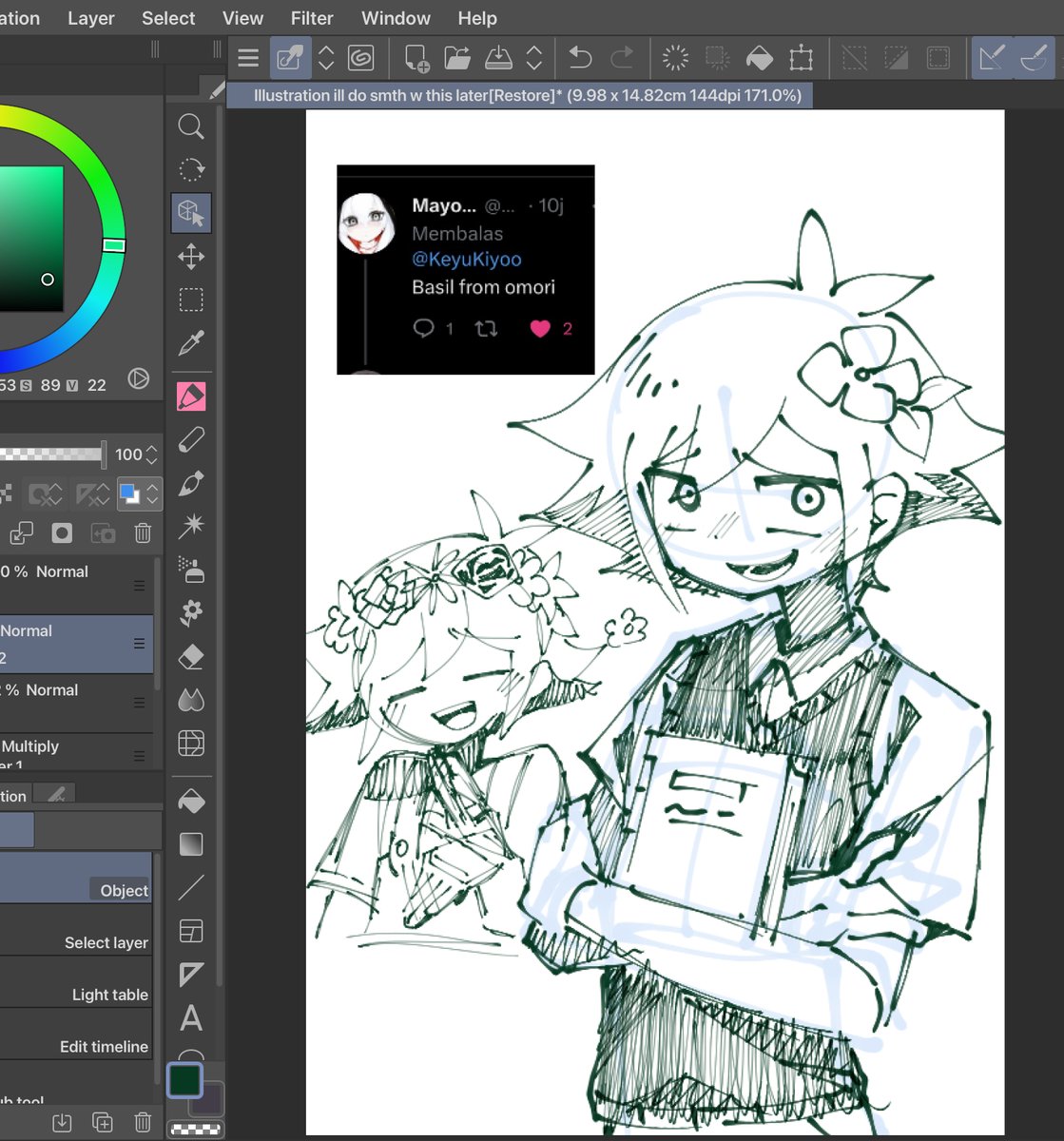Viewport: 1064px width, 1141px height.
Task: Select the Rotate view tool
Action: [x=191, y=169]
